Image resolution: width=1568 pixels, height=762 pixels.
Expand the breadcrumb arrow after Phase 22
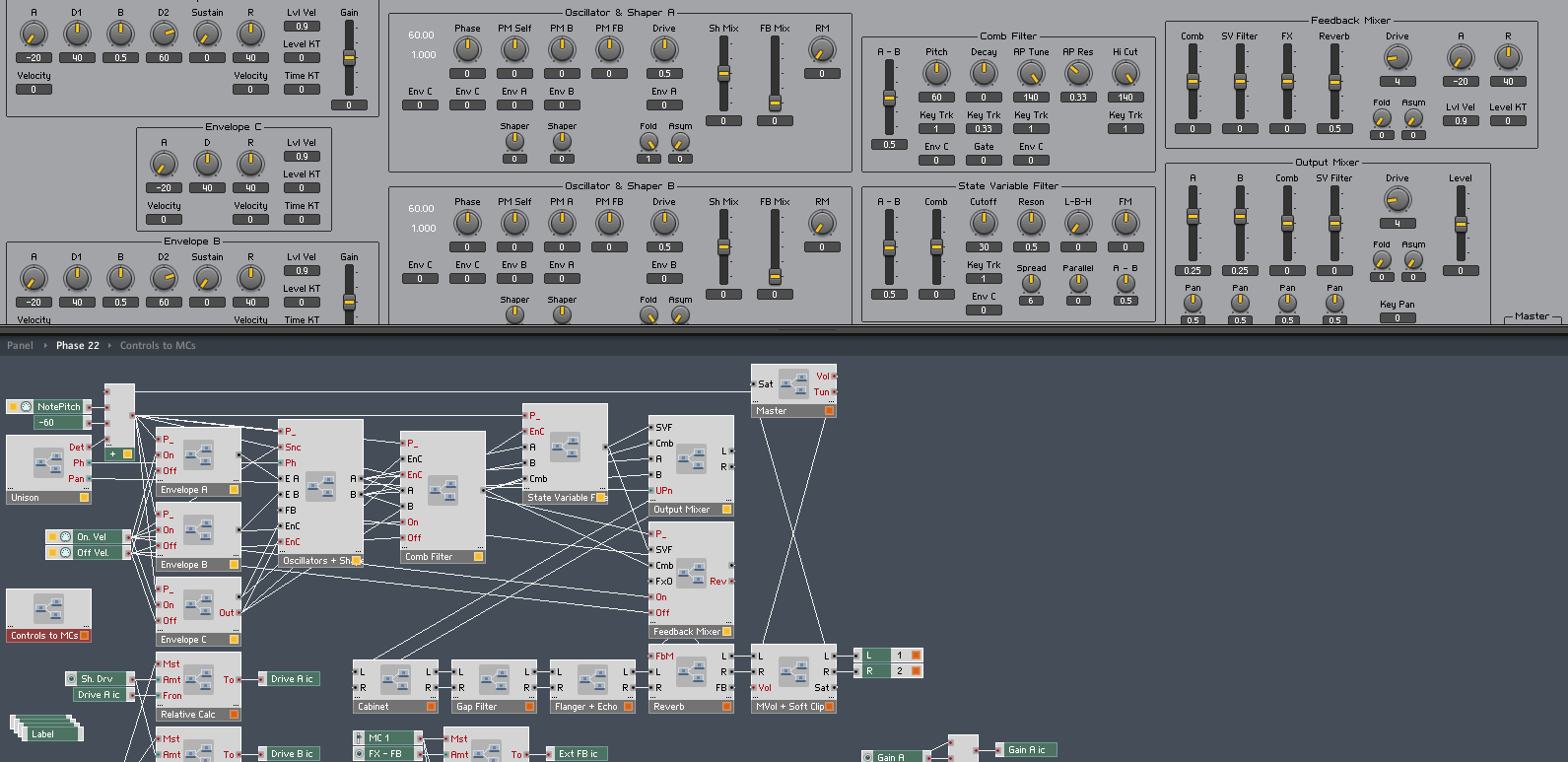(x=109, y=345)
